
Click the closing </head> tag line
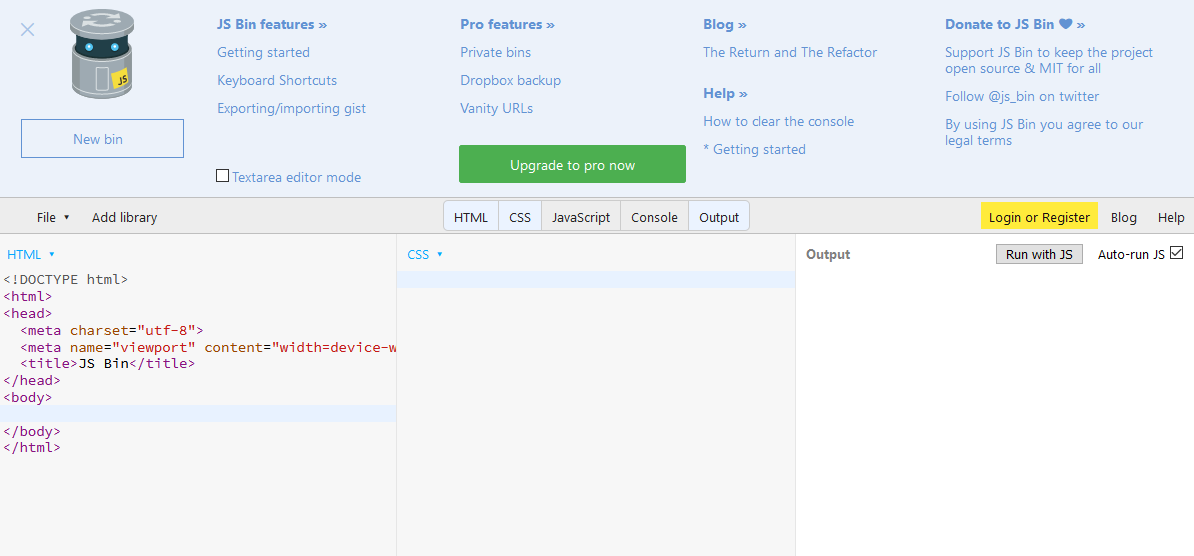point(31,380)
